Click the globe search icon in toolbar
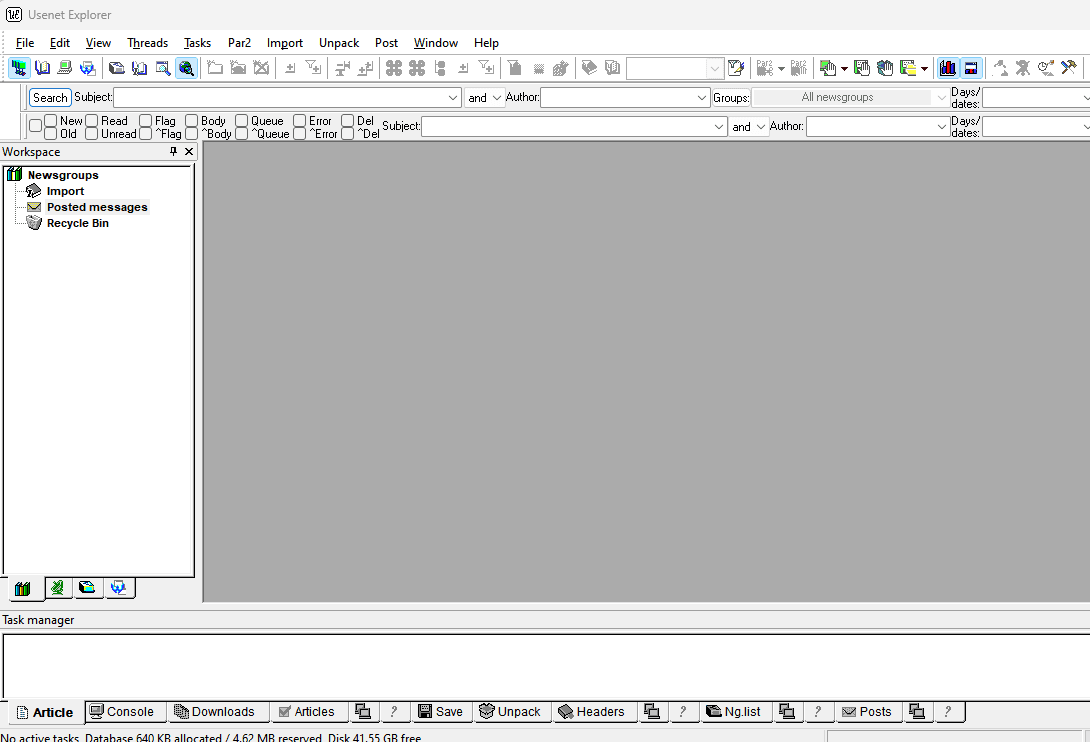 coord(186,68)
